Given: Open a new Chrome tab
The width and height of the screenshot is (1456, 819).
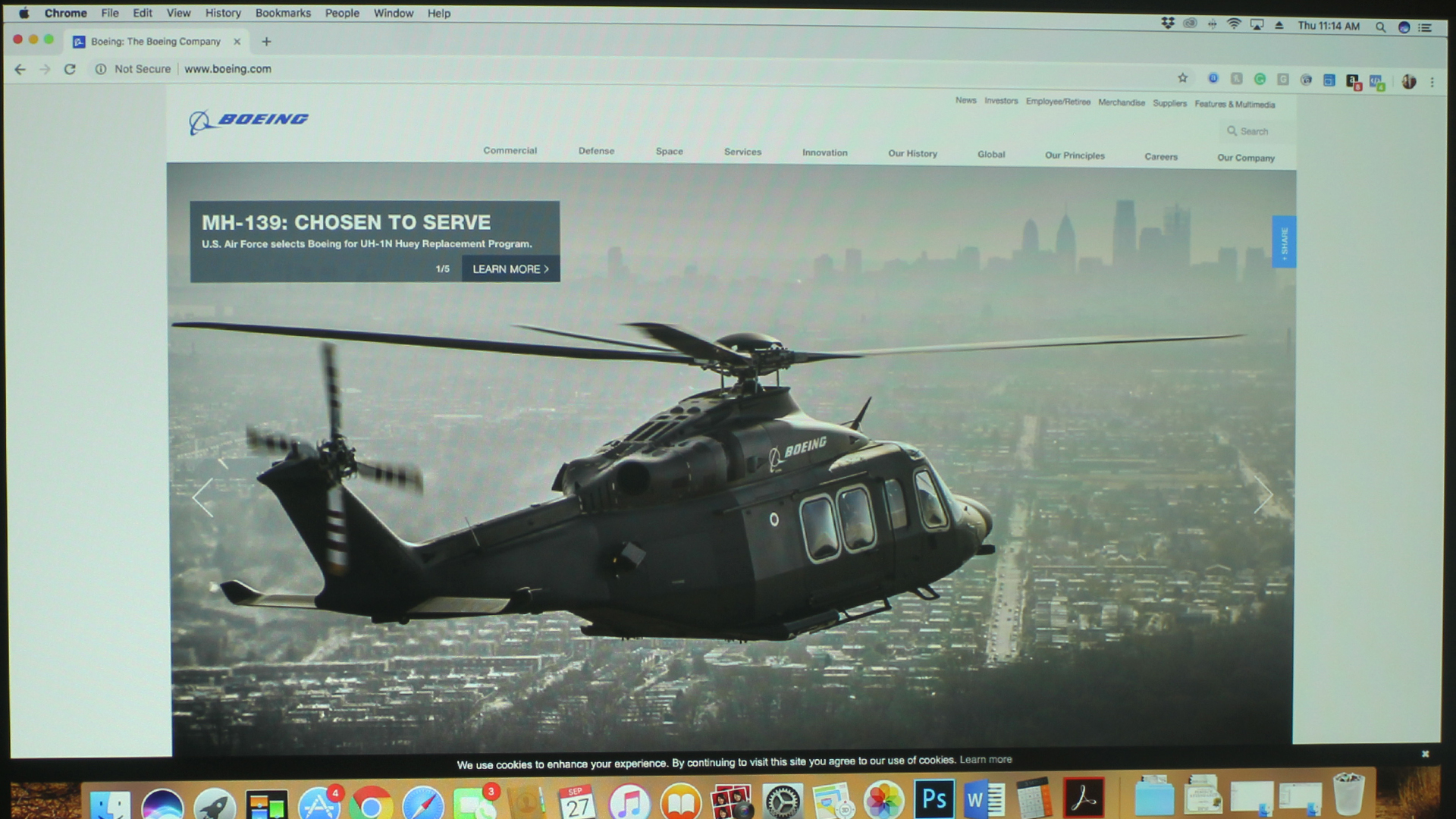Looking at the screenshot, I should tap(266, 42).
